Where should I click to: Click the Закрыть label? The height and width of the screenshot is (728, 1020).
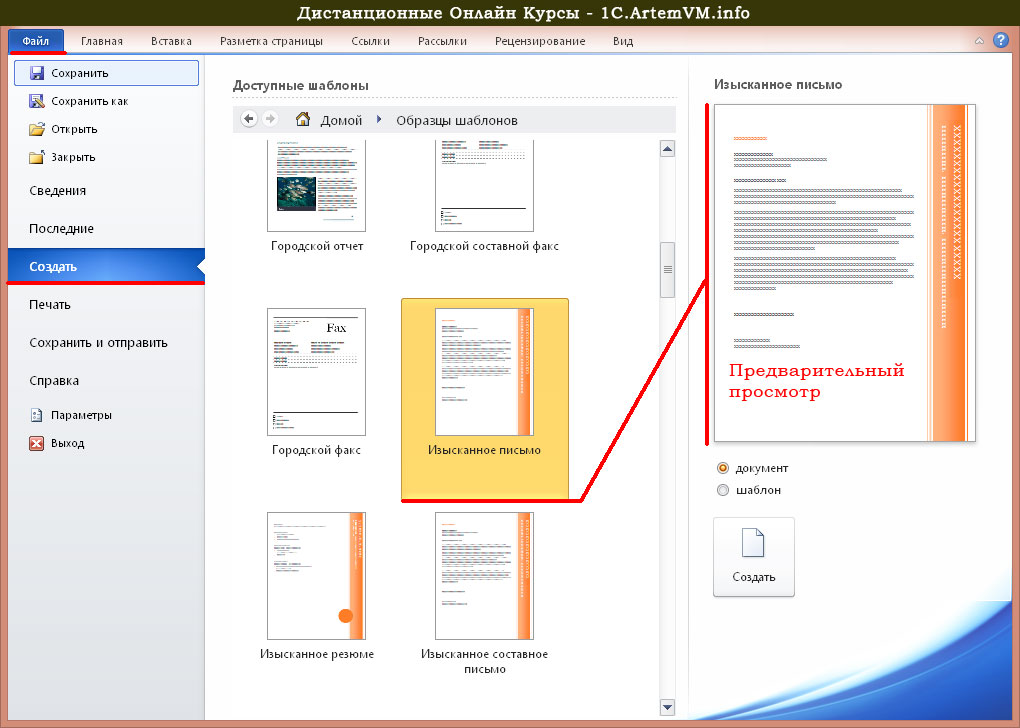click(x=73, y=157)
